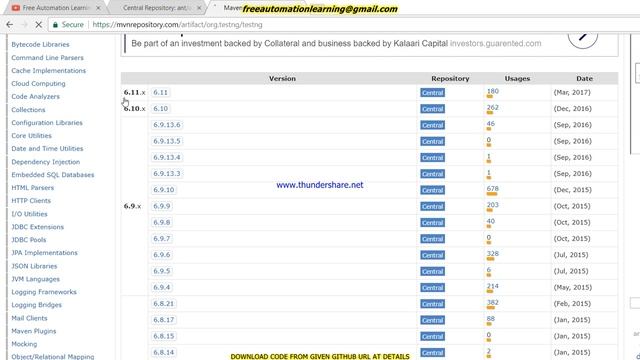
Task: Select TestNG version 6.8.21
Action: 164,304
